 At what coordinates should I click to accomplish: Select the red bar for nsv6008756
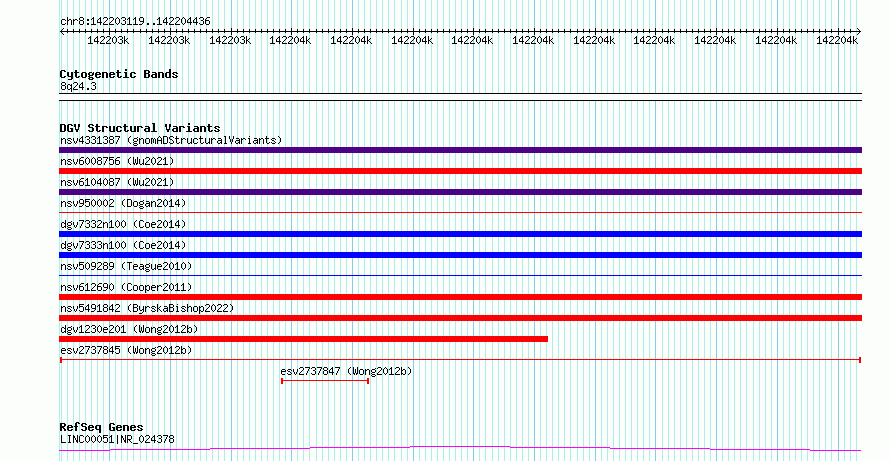pyautogui.click(x=460, y=171)
